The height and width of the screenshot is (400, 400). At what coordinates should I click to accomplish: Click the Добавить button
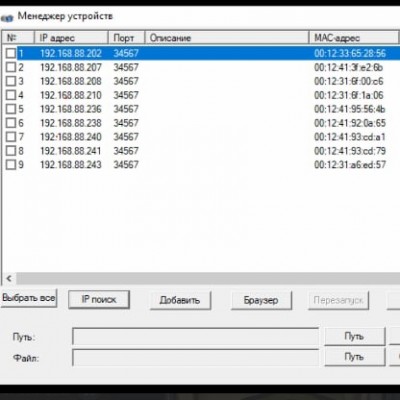(x=180, y=300)
